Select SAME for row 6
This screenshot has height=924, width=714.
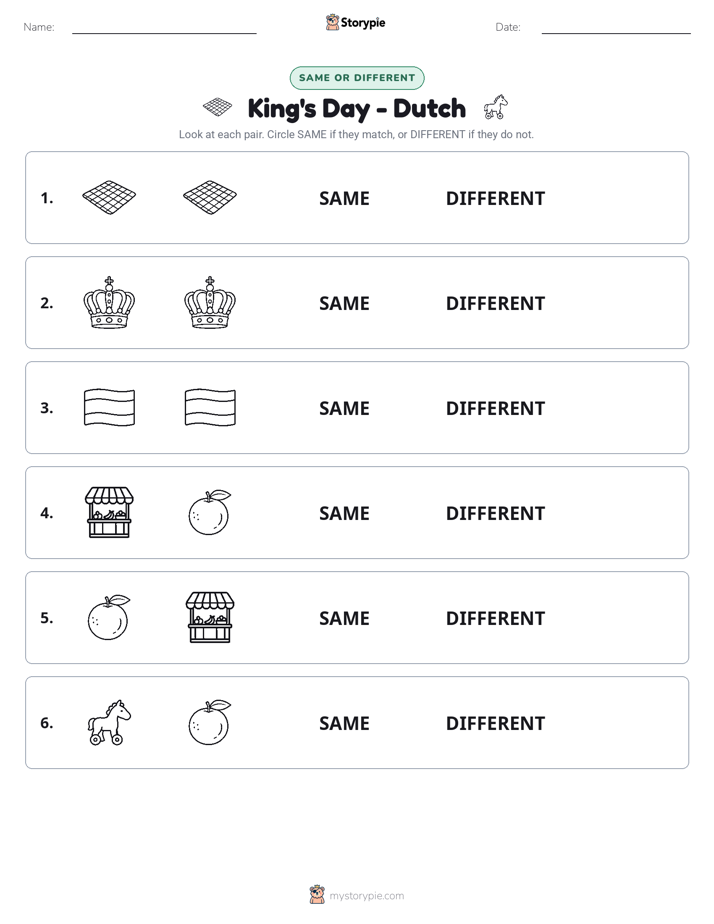tap(344, 723)
